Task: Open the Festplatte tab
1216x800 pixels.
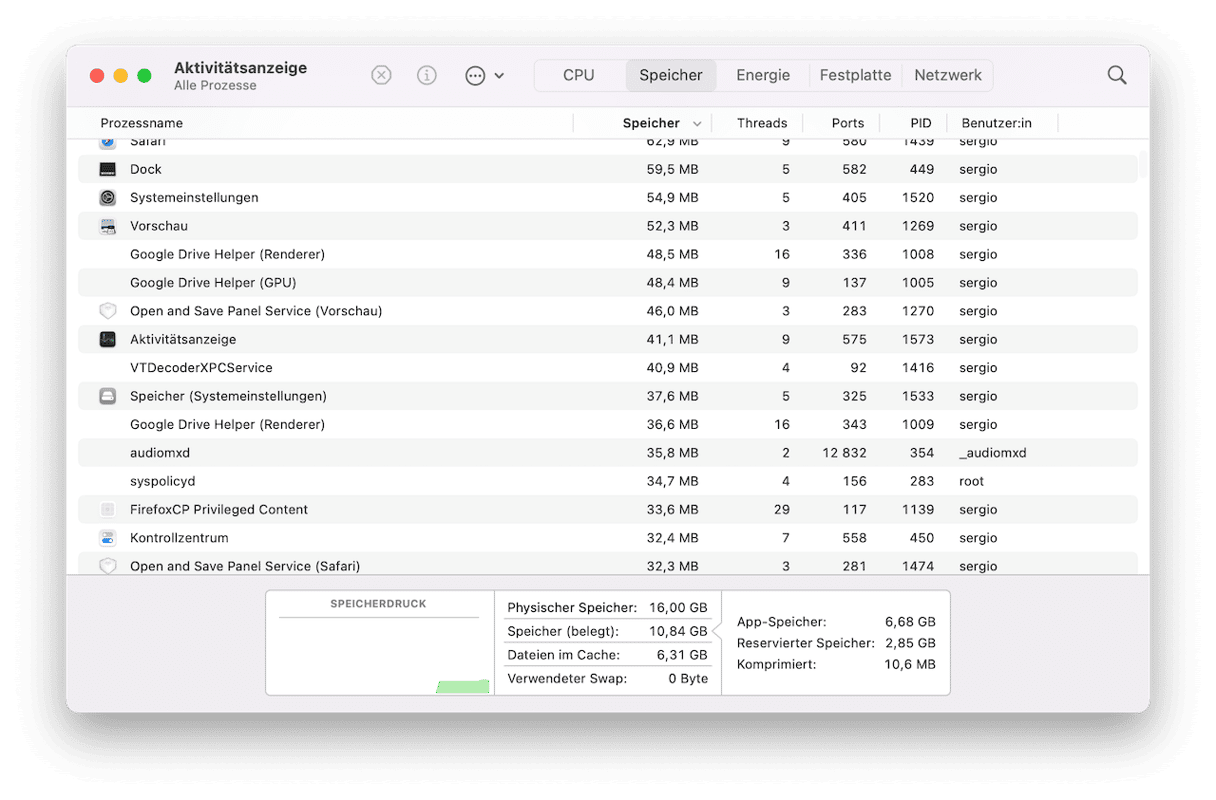Action: [855, 75]
